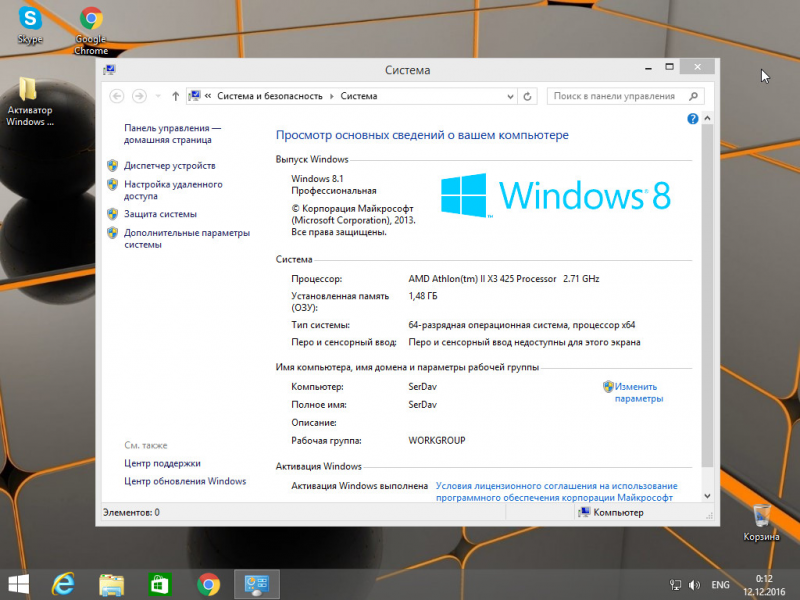Click the Компьютер status bar icon
This screenshot has width=800, height=600.
(x=584, y=512)
